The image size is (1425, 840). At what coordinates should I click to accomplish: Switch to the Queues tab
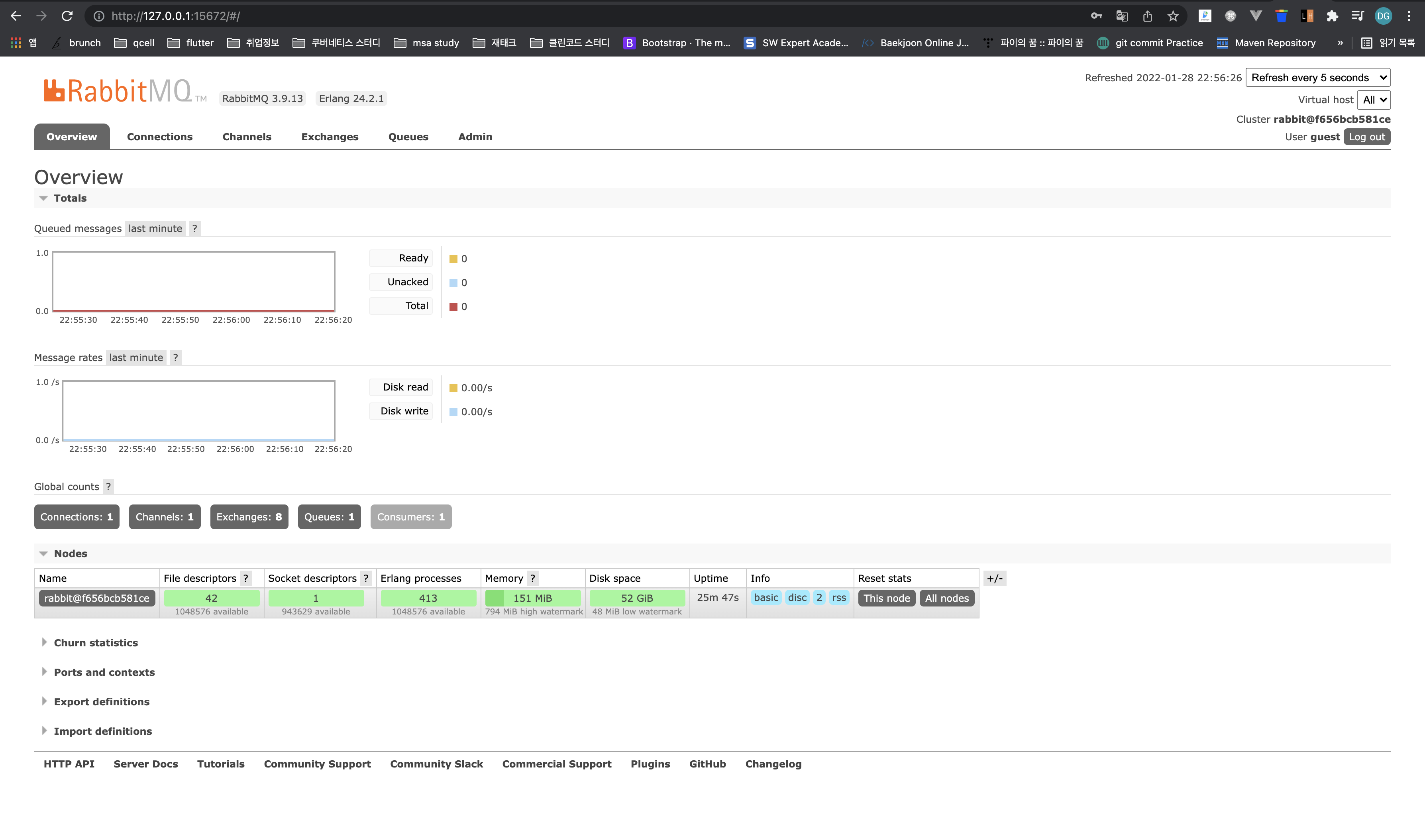[x=408, y=137]
